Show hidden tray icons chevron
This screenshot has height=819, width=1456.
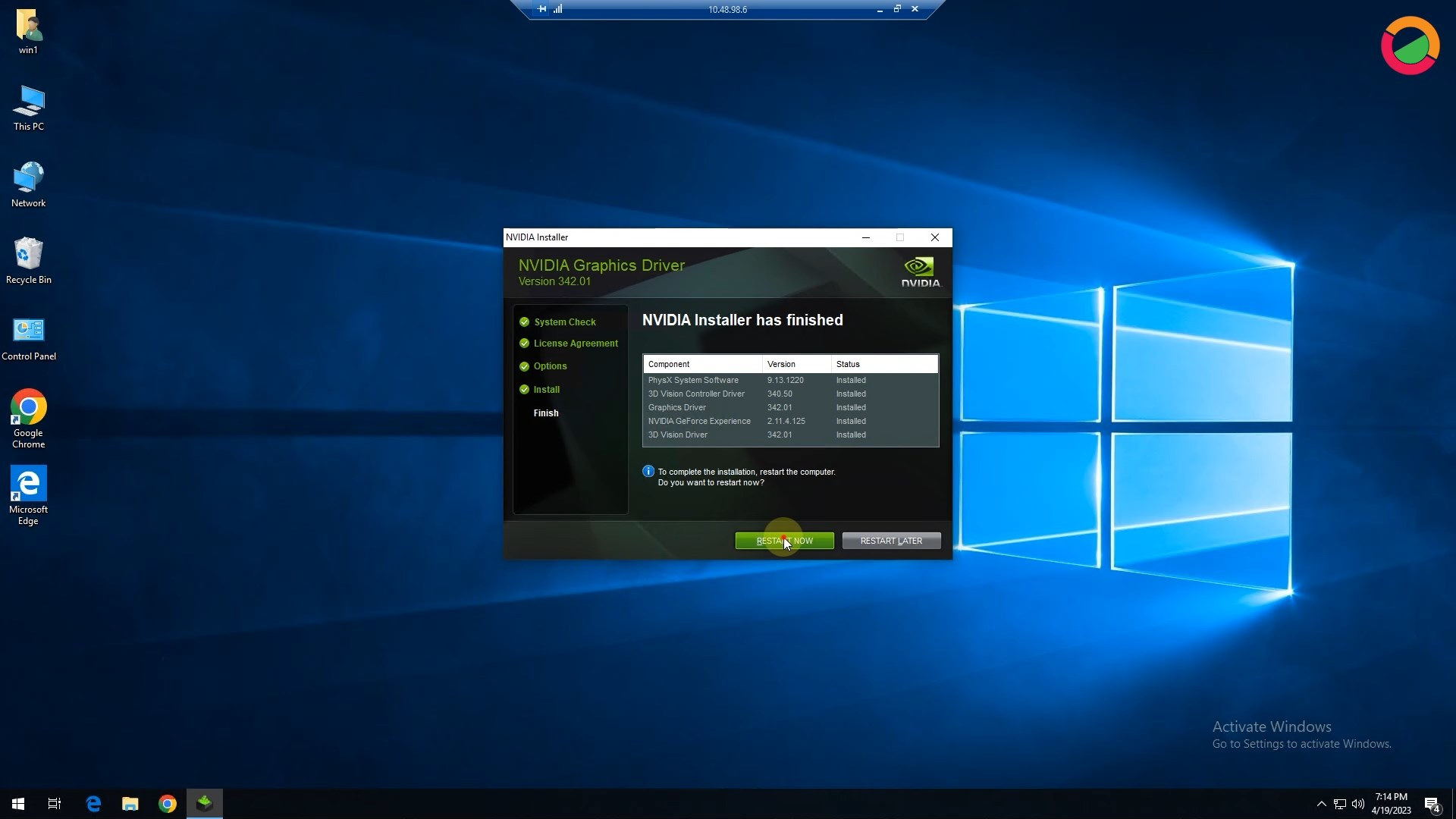point(1321,804)
